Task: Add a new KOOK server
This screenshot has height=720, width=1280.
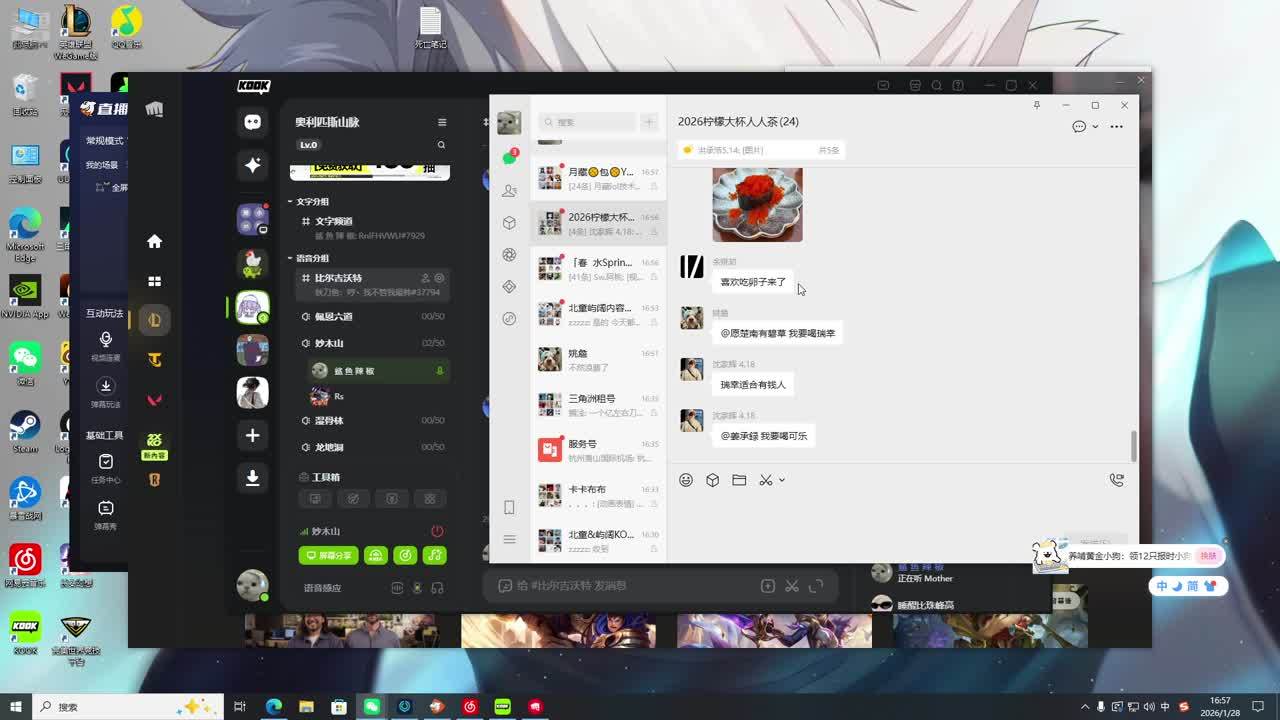Action: pos(252,435)
